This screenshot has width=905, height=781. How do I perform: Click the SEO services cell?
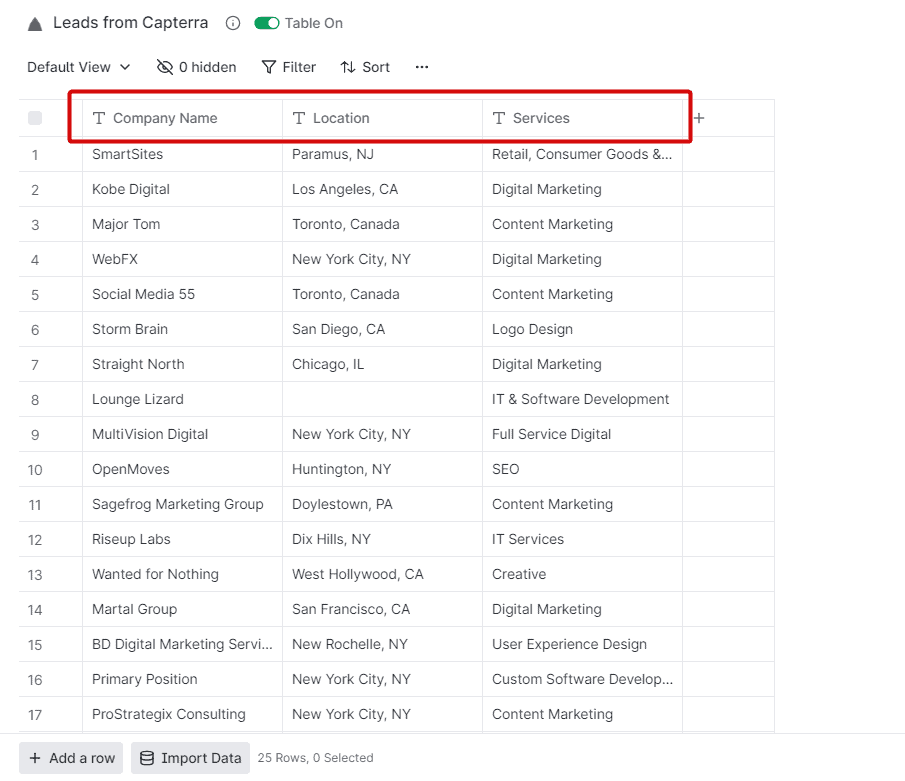coord(582,469)
